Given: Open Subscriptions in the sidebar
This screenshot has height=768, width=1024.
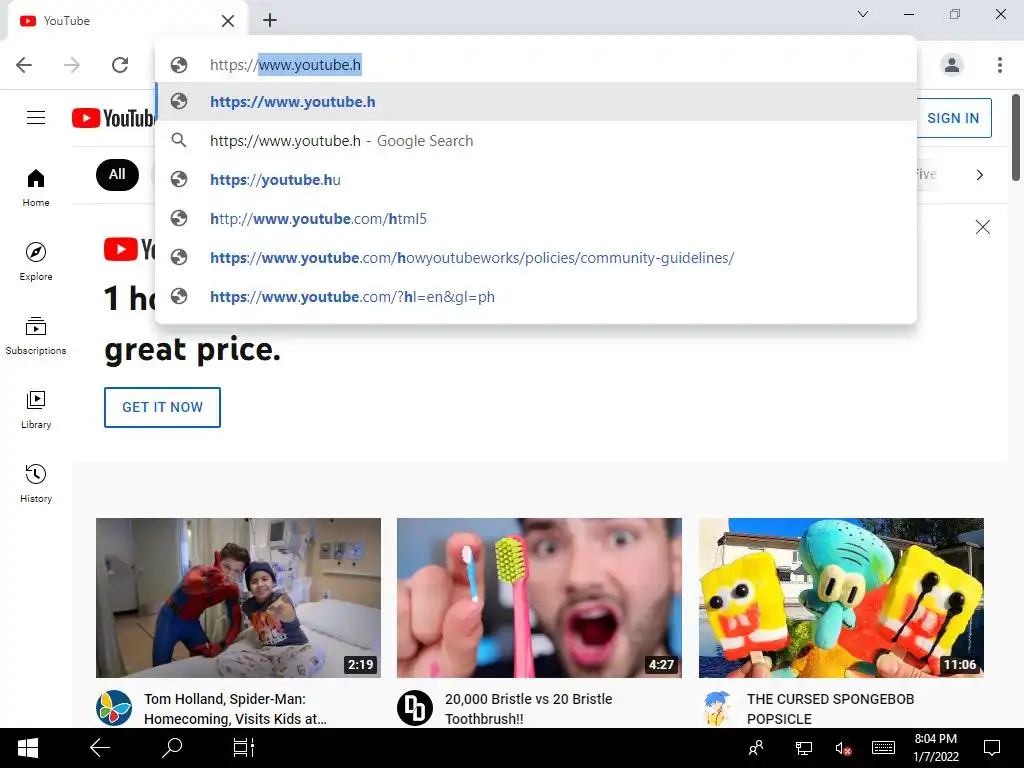Looking at the screenshot, I should point(36,336).
